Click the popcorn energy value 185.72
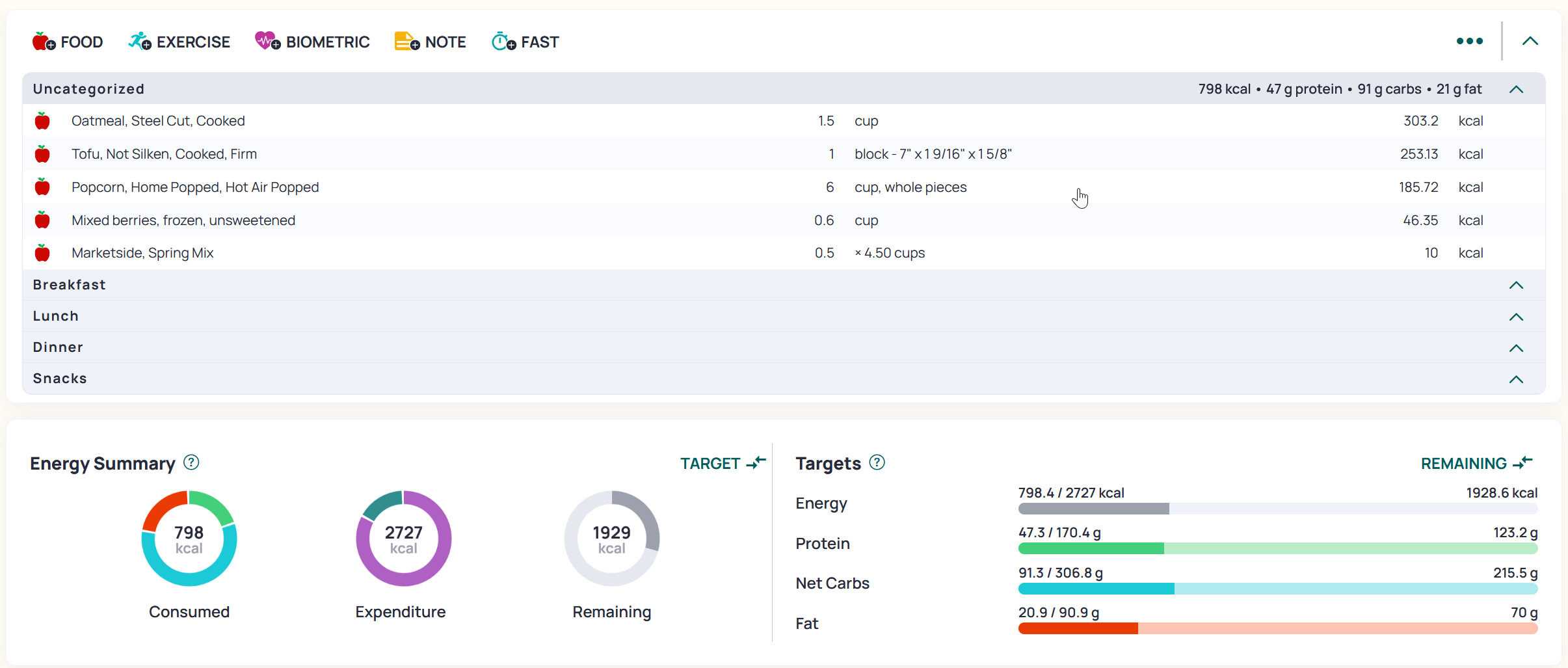 click(1418, 187)
